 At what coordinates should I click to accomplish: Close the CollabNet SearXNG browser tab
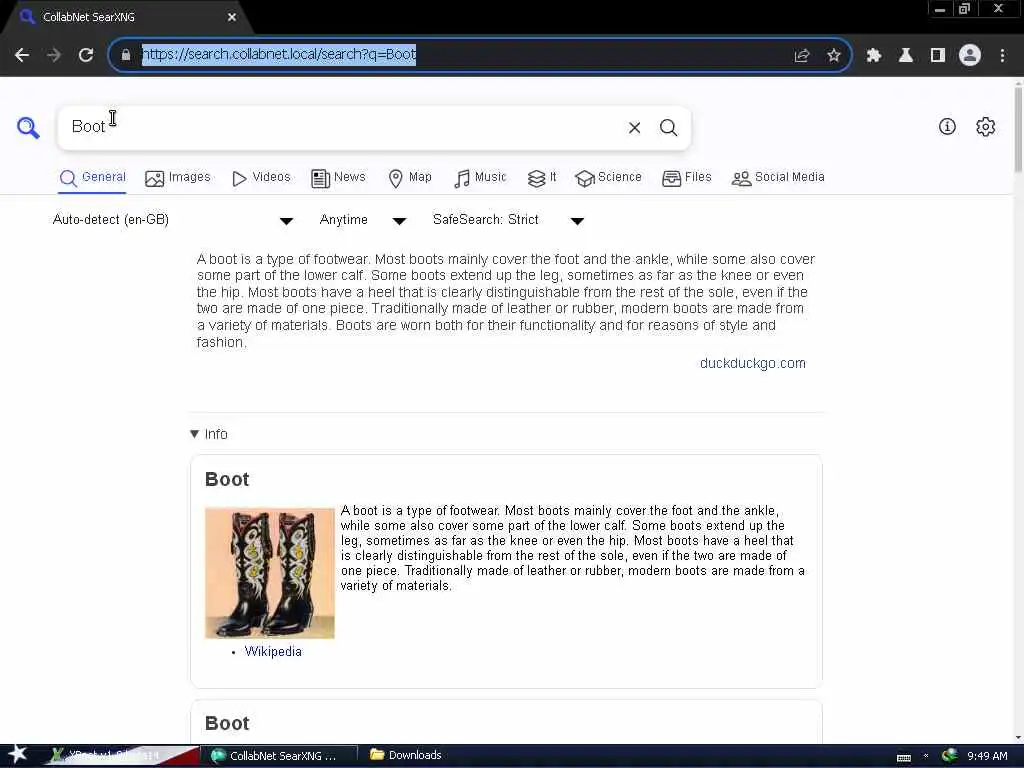click(x=232, y=17)
